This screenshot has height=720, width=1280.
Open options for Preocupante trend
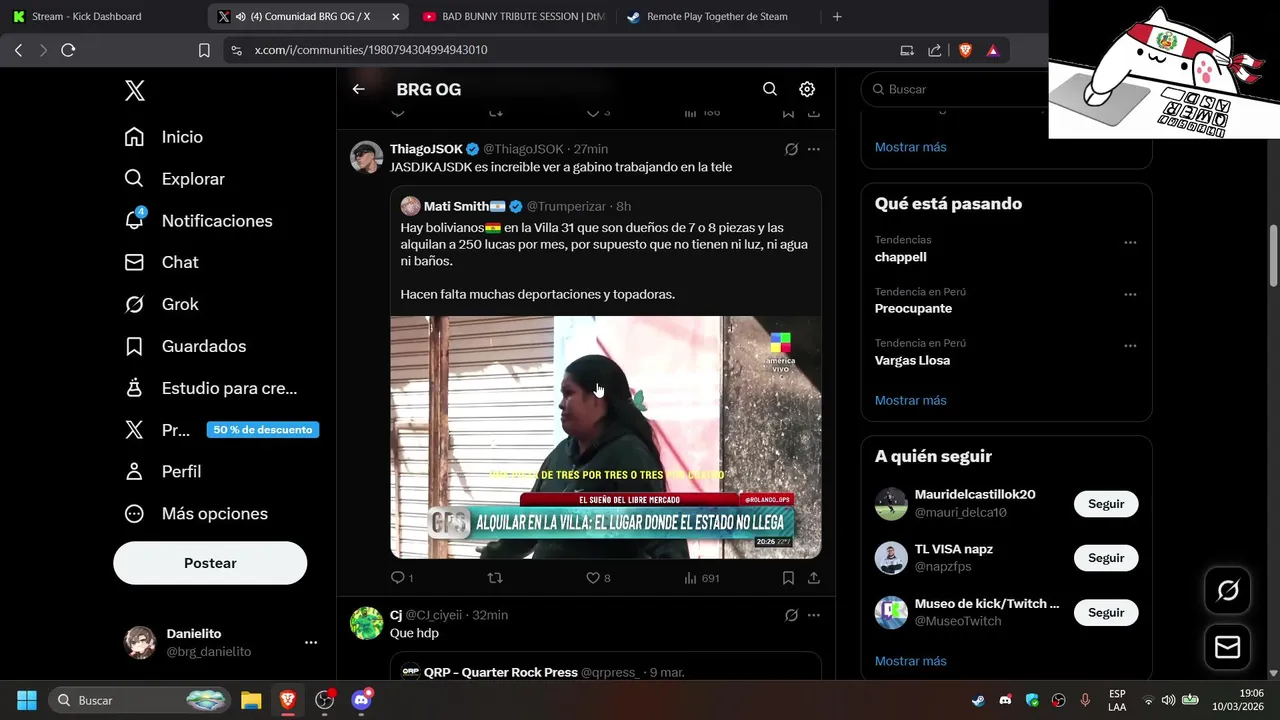coord(1130,294)
